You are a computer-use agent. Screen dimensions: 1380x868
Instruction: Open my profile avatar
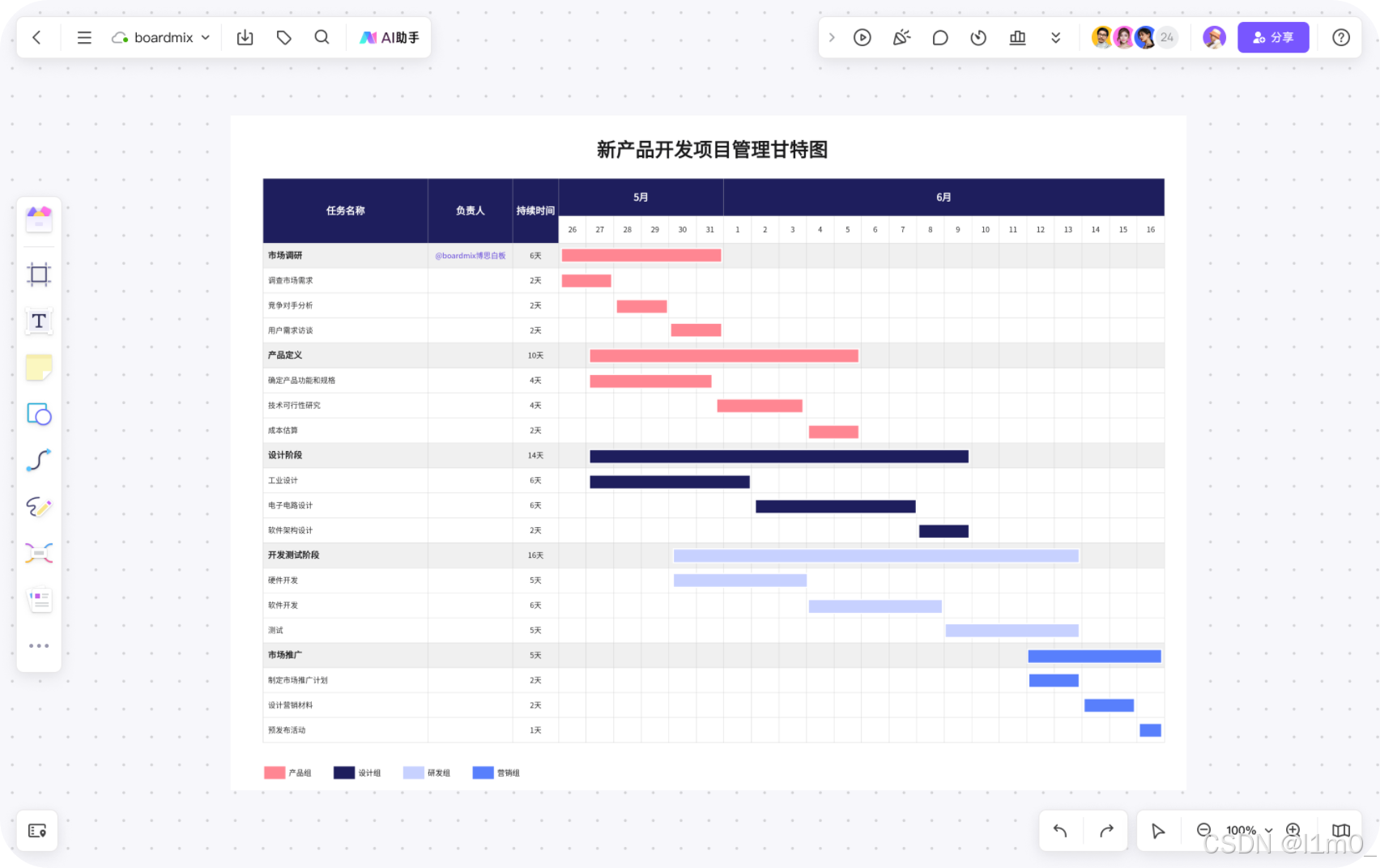[x=1214, y=37]
